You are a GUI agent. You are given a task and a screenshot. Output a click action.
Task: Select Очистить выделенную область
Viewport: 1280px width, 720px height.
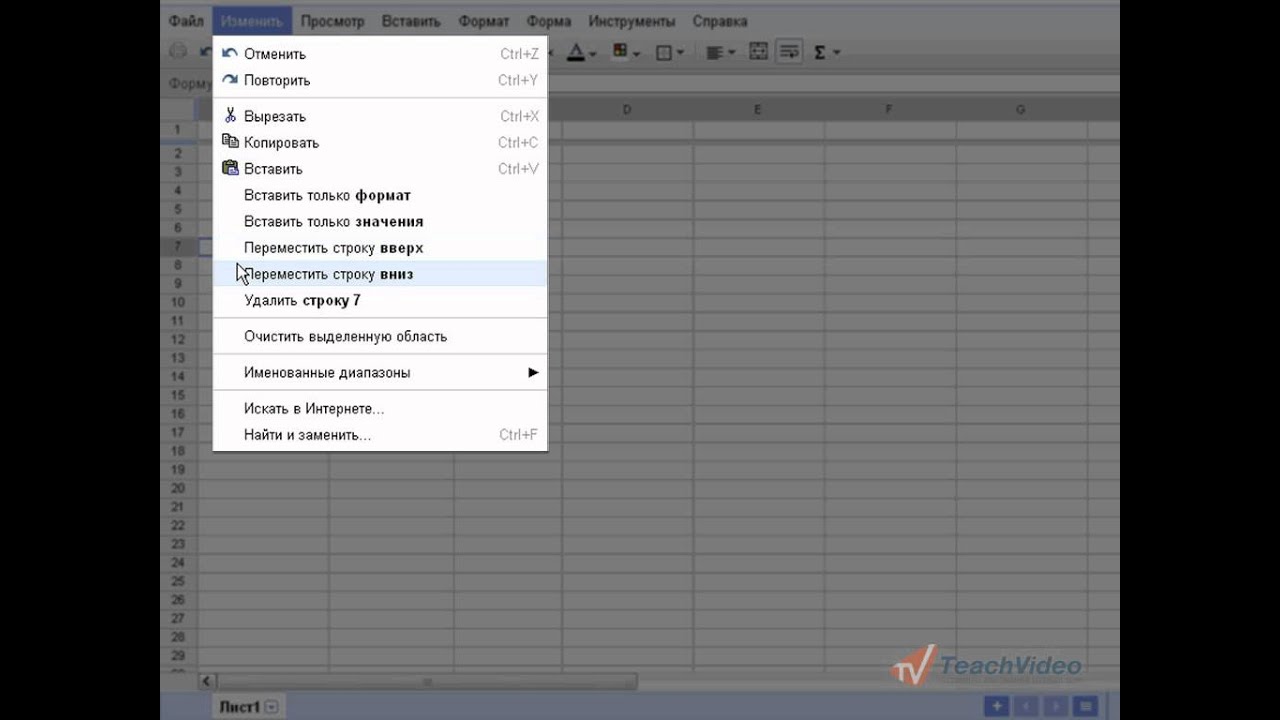tap(380, 336)
